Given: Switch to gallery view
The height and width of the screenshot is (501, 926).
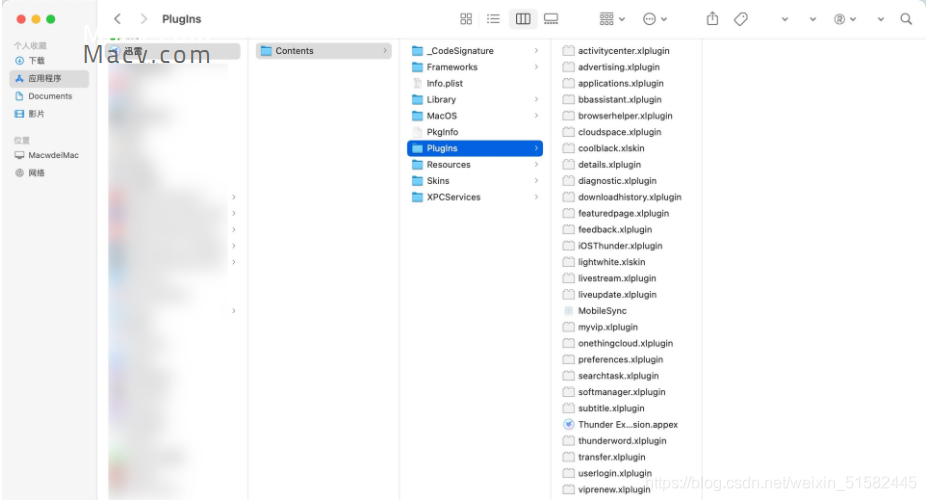Looking at the screenshot, I should pyautogui.click(x=551, y=19).
